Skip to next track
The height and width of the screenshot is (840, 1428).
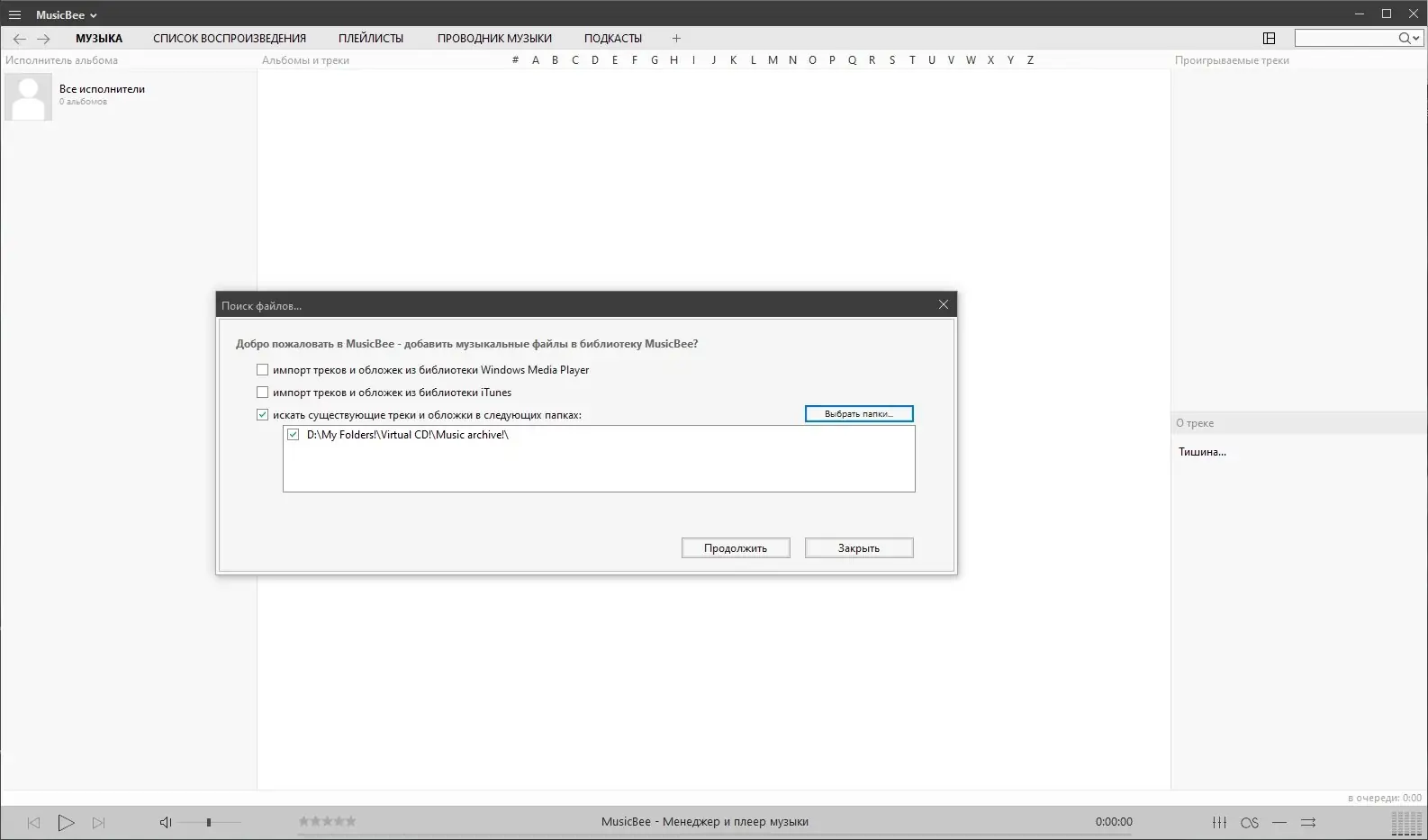point(99,823)
